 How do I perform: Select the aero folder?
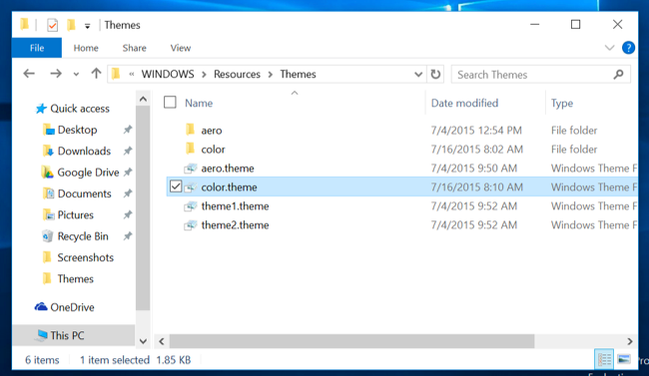[x=212, y=130]
